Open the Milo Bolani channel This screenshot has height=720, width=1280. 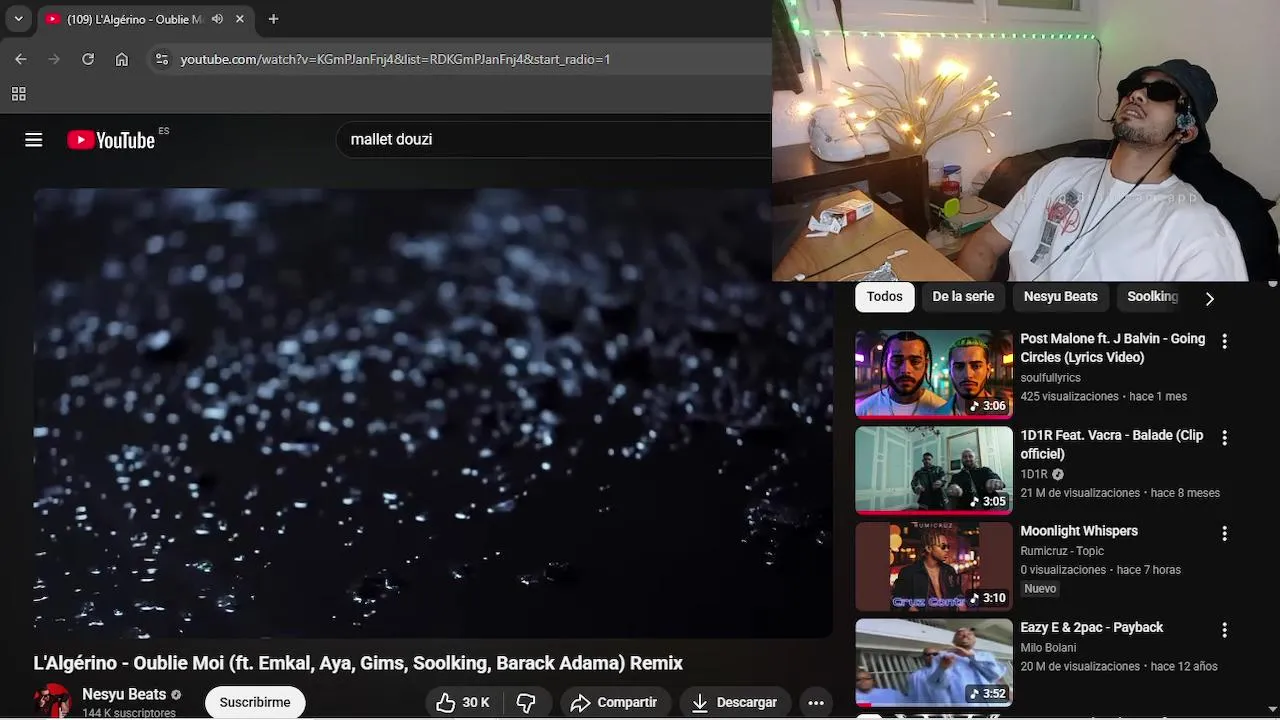1048,647
